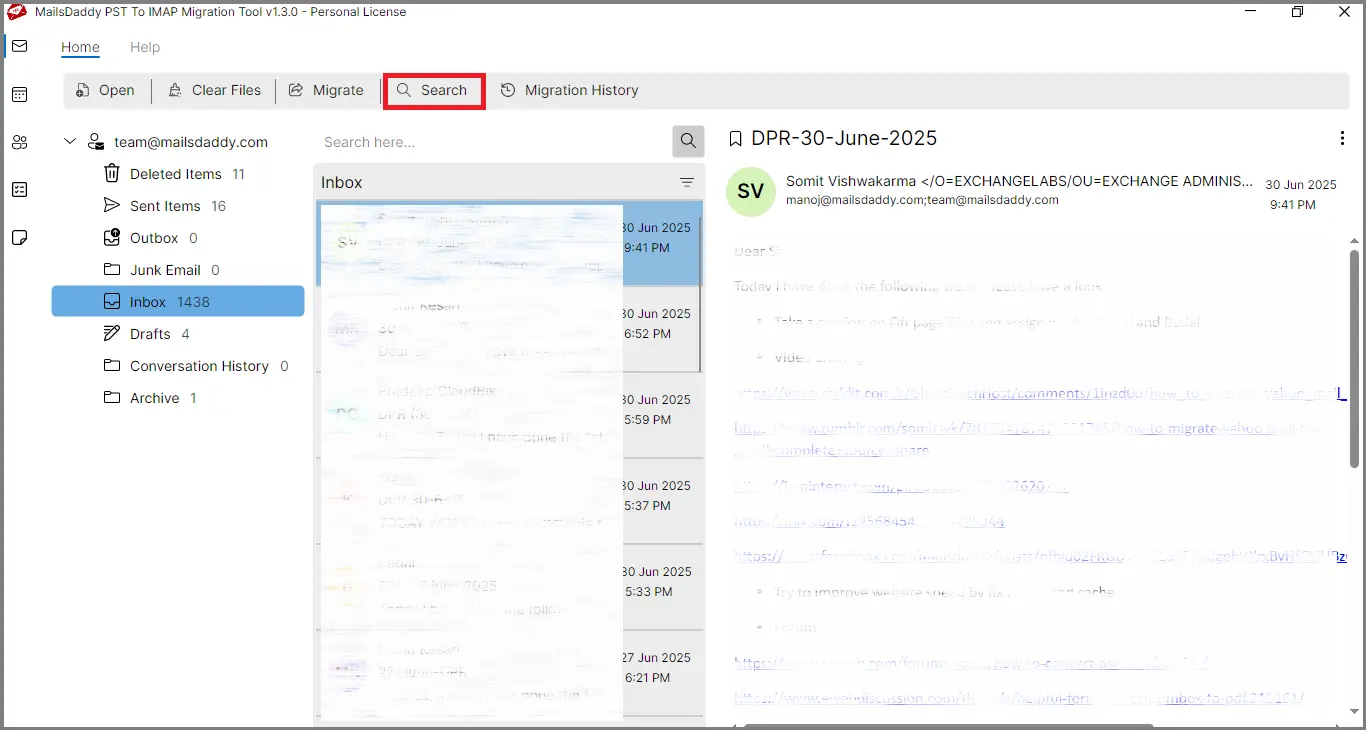The height and width of the screenshot is (730, 1366).
Task: Select the Sent Items folder
Action: coord(165,206)
